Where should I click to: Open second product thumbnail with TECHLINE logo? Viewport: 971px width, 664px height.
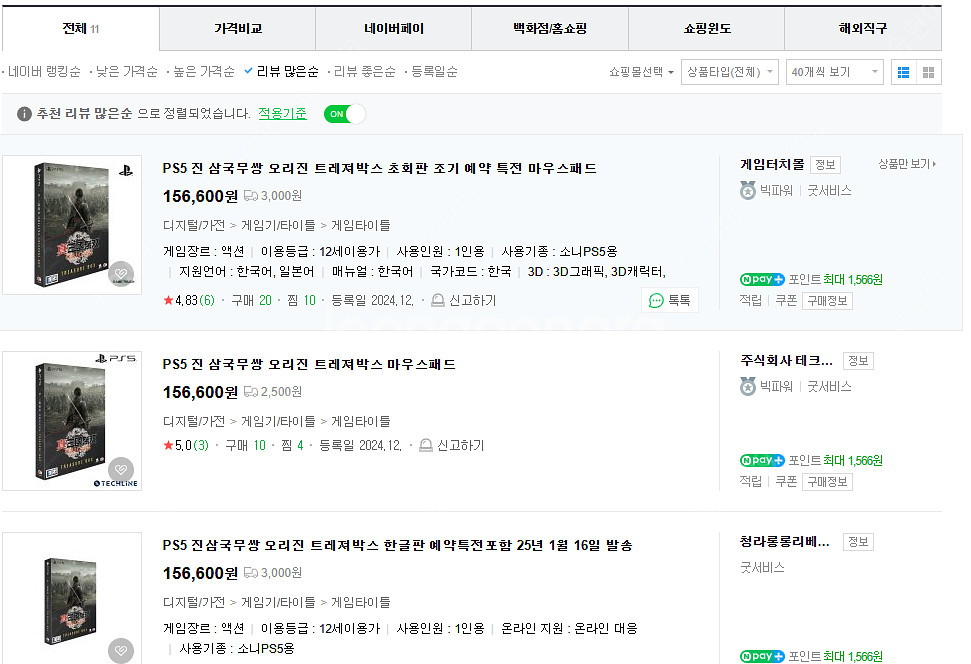point(72,421)
